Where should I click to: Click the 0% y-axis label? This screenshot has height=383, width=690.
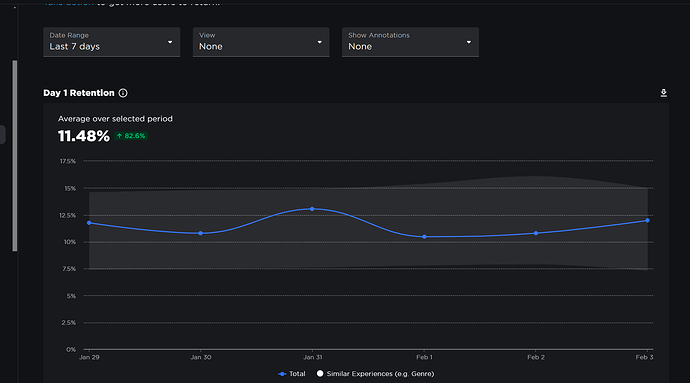click(71, 350)
